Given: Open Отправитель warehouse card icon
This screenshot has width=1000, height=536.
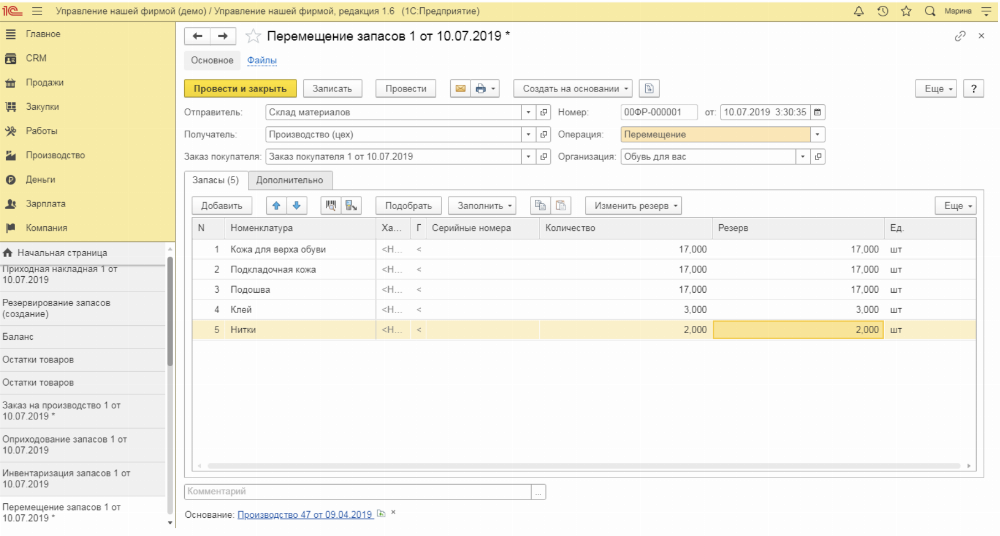Looking at the screenshot, I should (x=543, y=112).
